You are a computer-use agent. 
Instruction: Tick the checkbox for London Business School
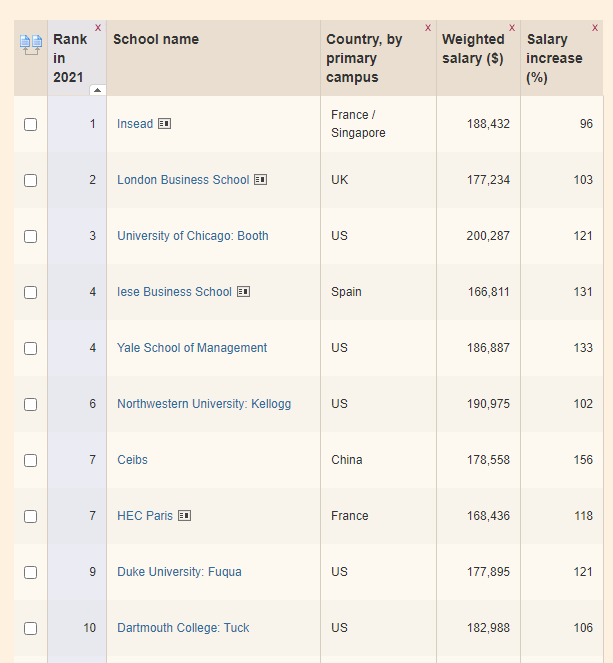(x=30, y=180)
